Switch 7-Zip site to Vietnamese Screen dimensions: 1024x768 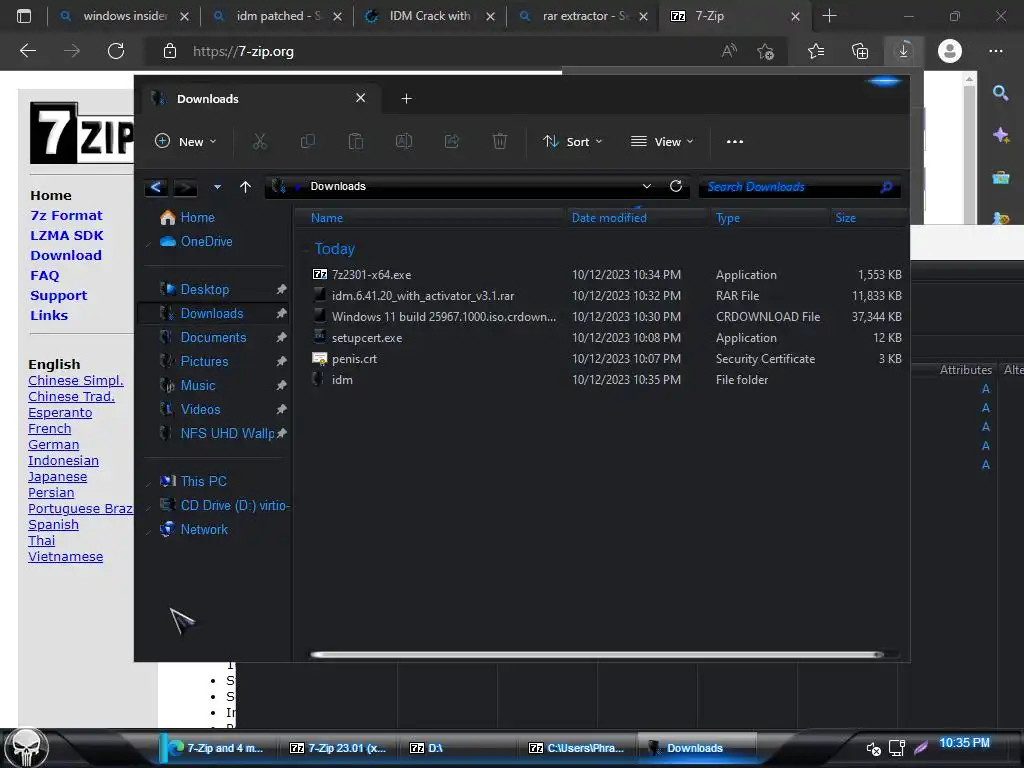coord(65,557)
